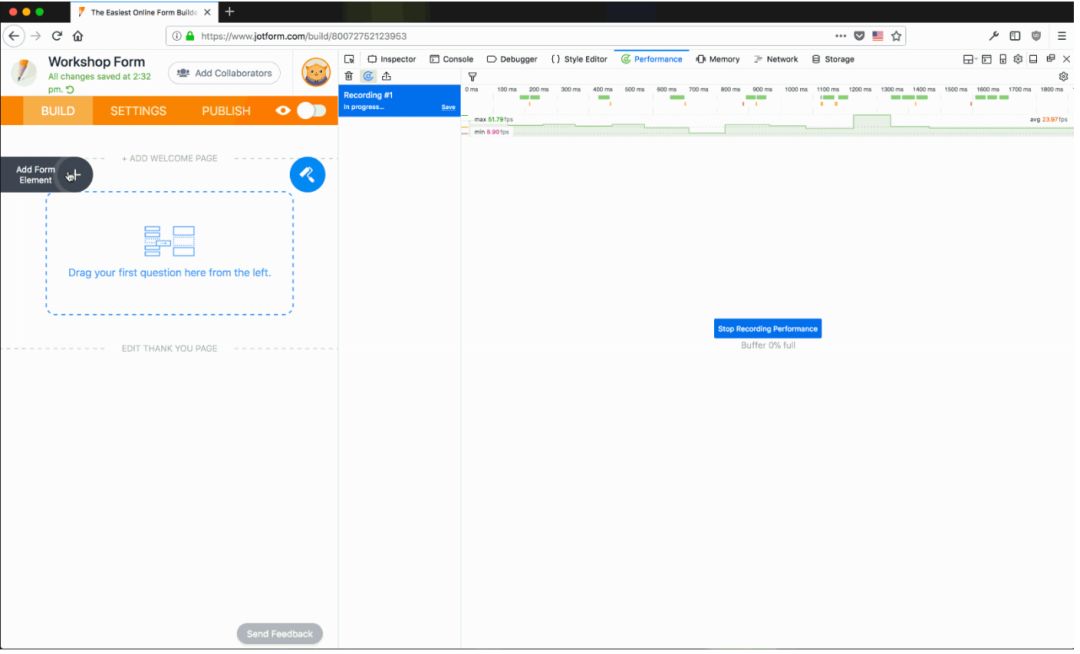Select the Recording #1 entry
Screen dimensions: 1080x654
399,101
